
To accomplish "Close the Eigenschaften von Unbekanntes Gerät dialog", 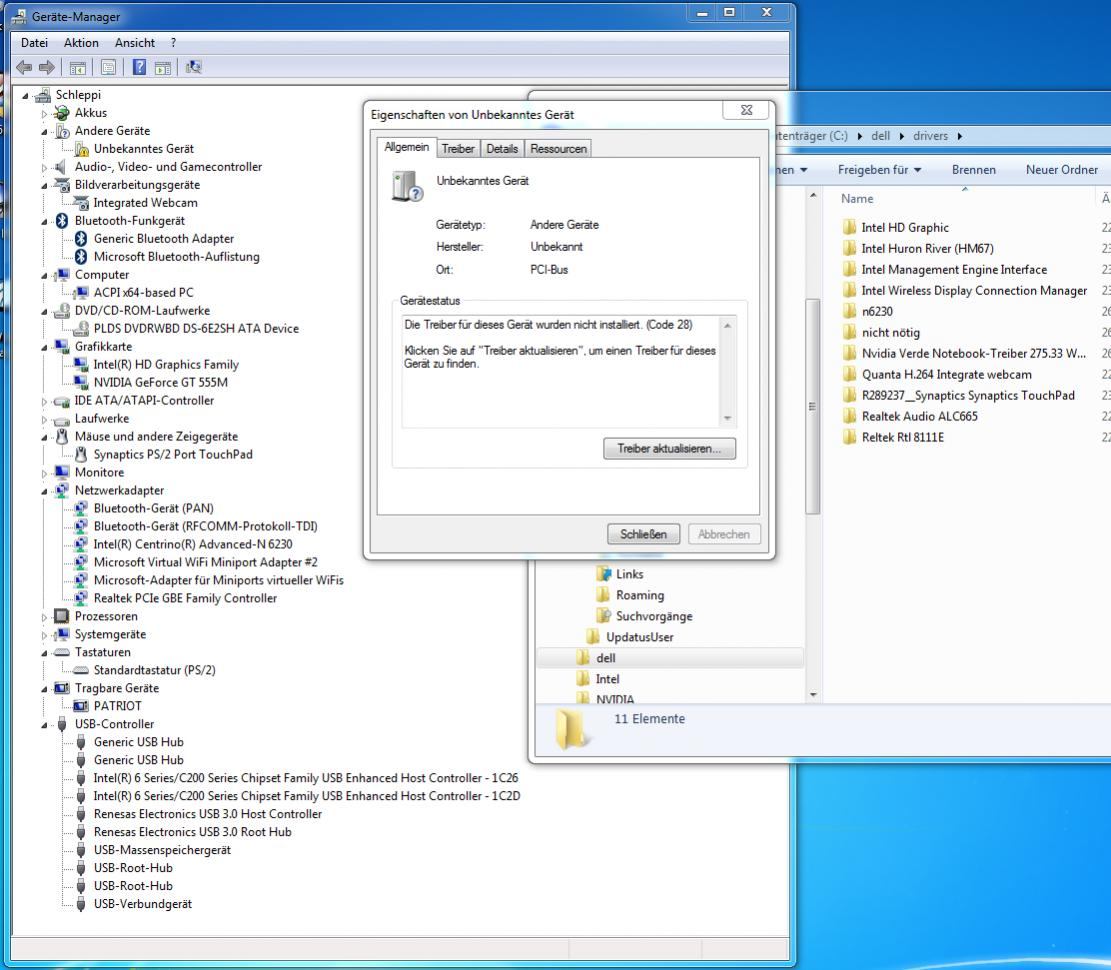I will [x=746, y=111].
